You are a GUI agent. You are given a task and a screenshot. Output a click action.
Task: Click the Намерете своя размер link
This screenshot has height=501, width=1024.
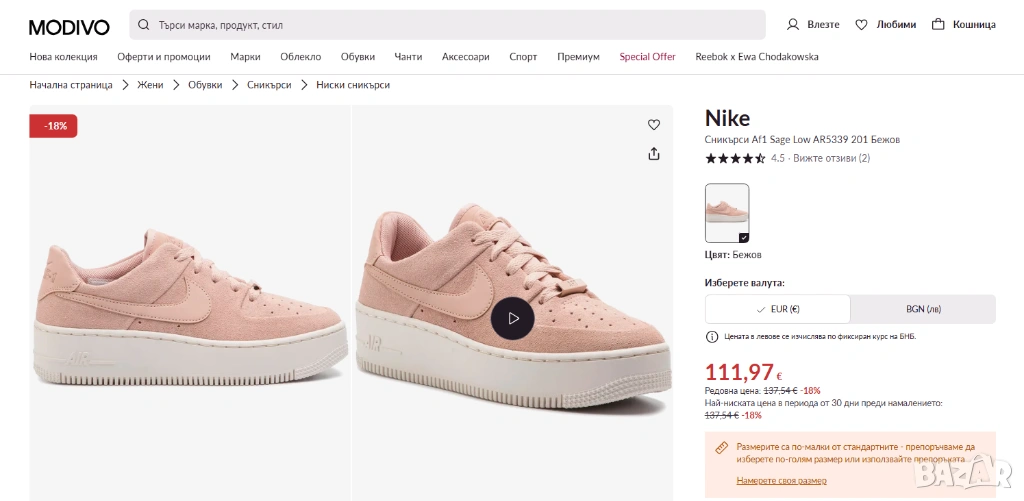(x=781, y=481)
